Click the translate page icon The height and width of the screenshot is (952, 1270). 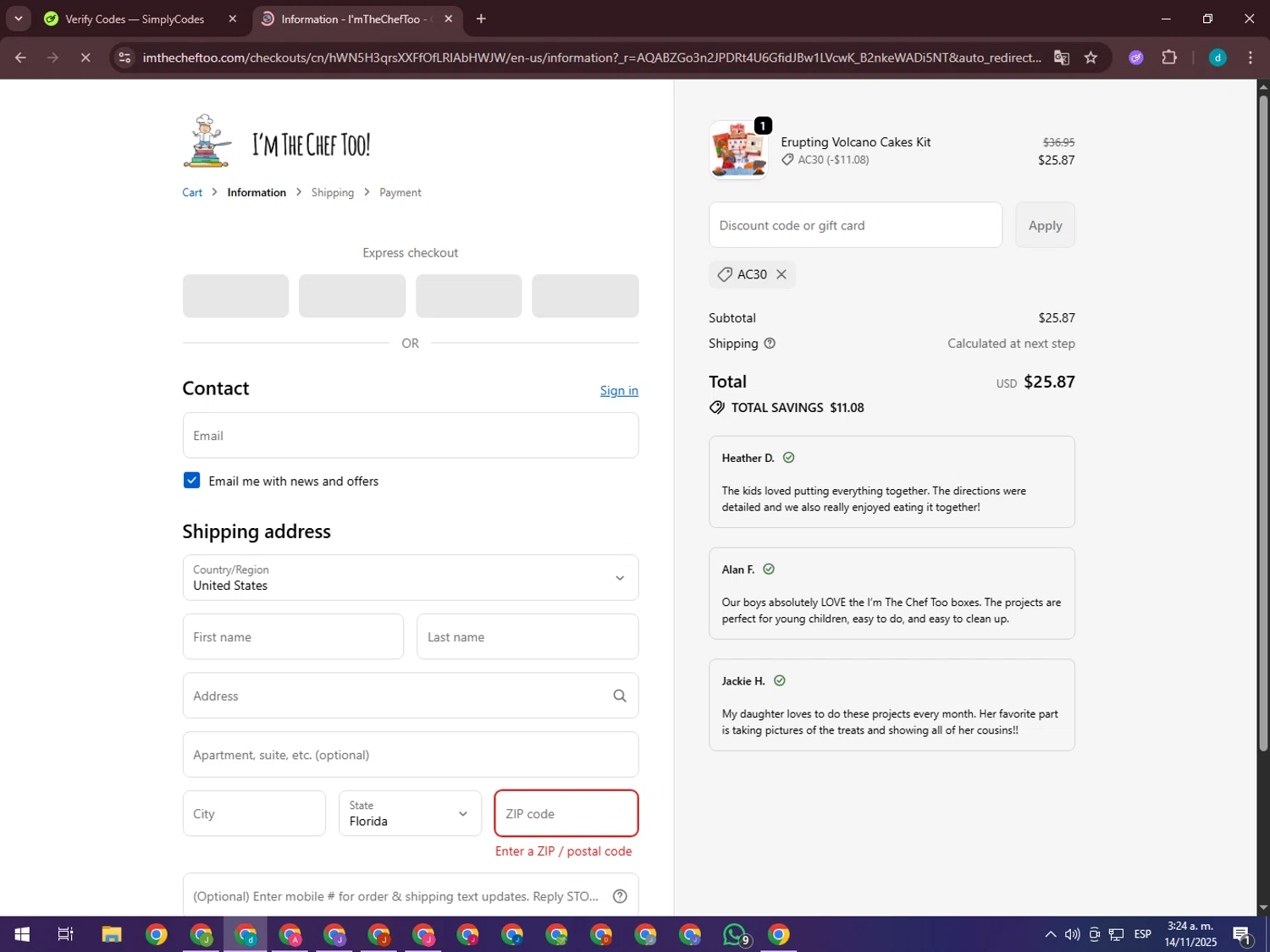pos(1061,58)
